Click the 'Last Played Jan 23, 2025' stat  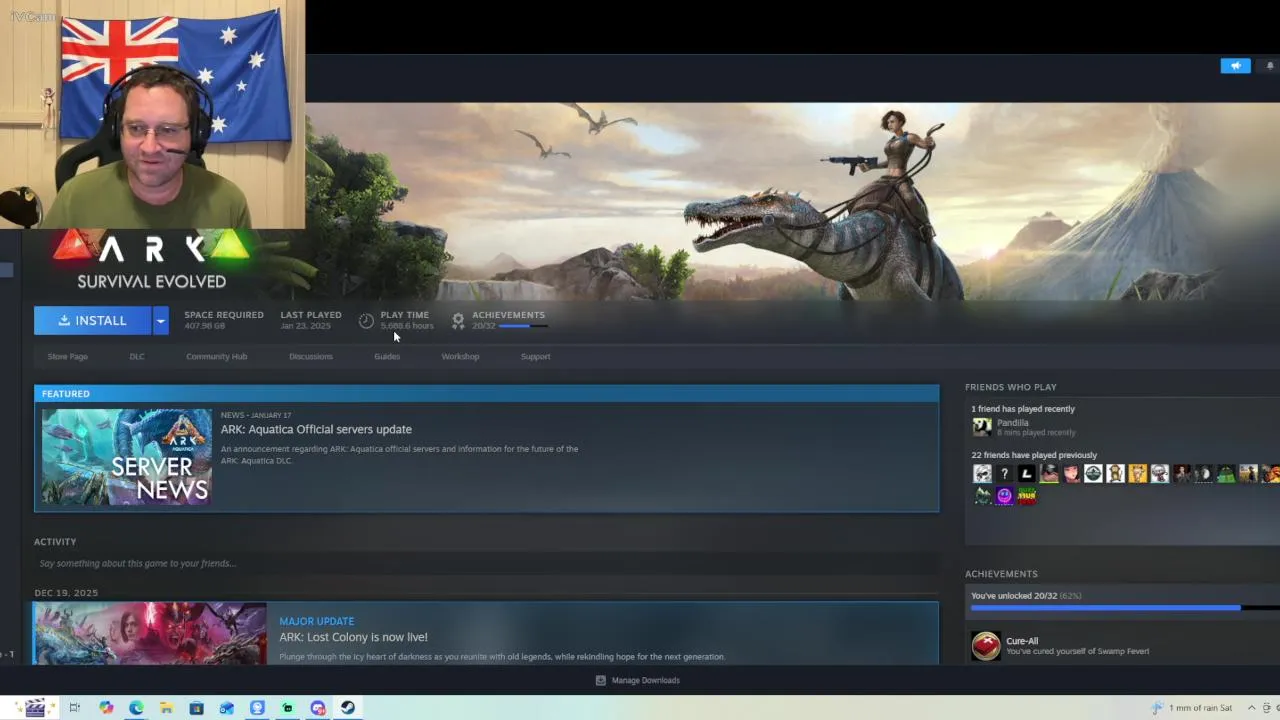pyautogui.click(x=311, y=320)
